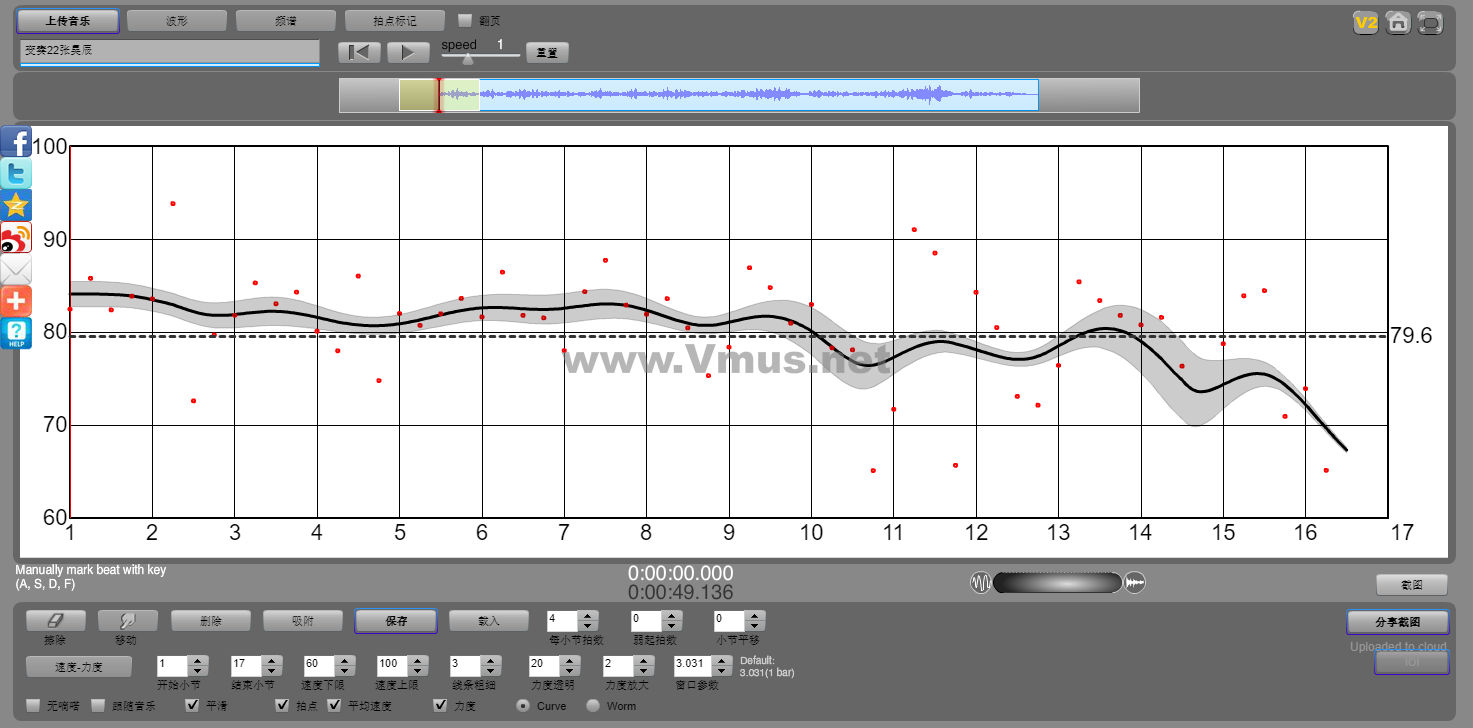
Task: Click the gradient slider between waveform icons
Action: coord(1058,582)
